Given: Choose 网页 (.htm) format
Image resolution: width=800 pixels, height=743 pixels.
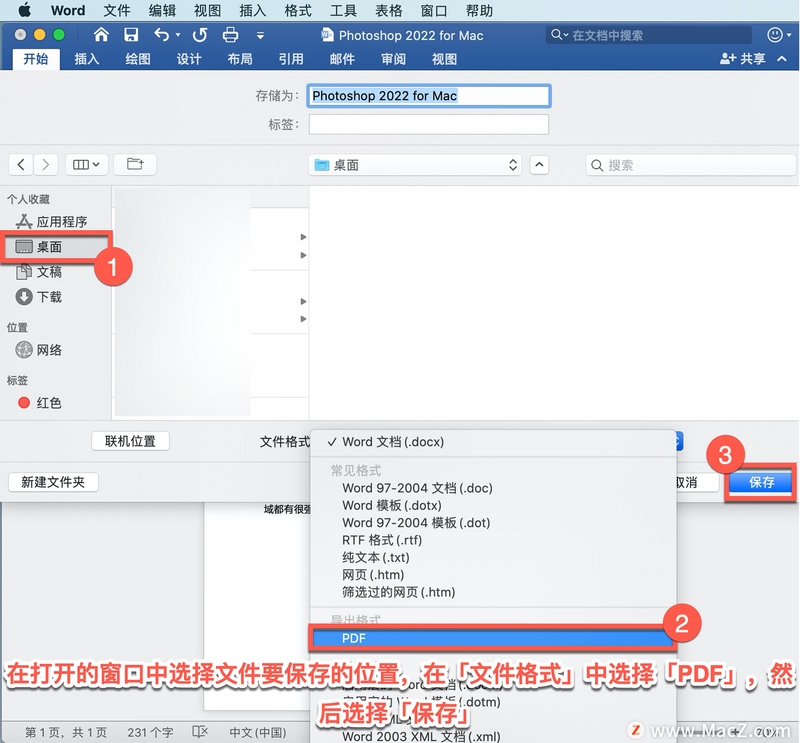Looking at the screenshot, I should click(x=492, y=575).
